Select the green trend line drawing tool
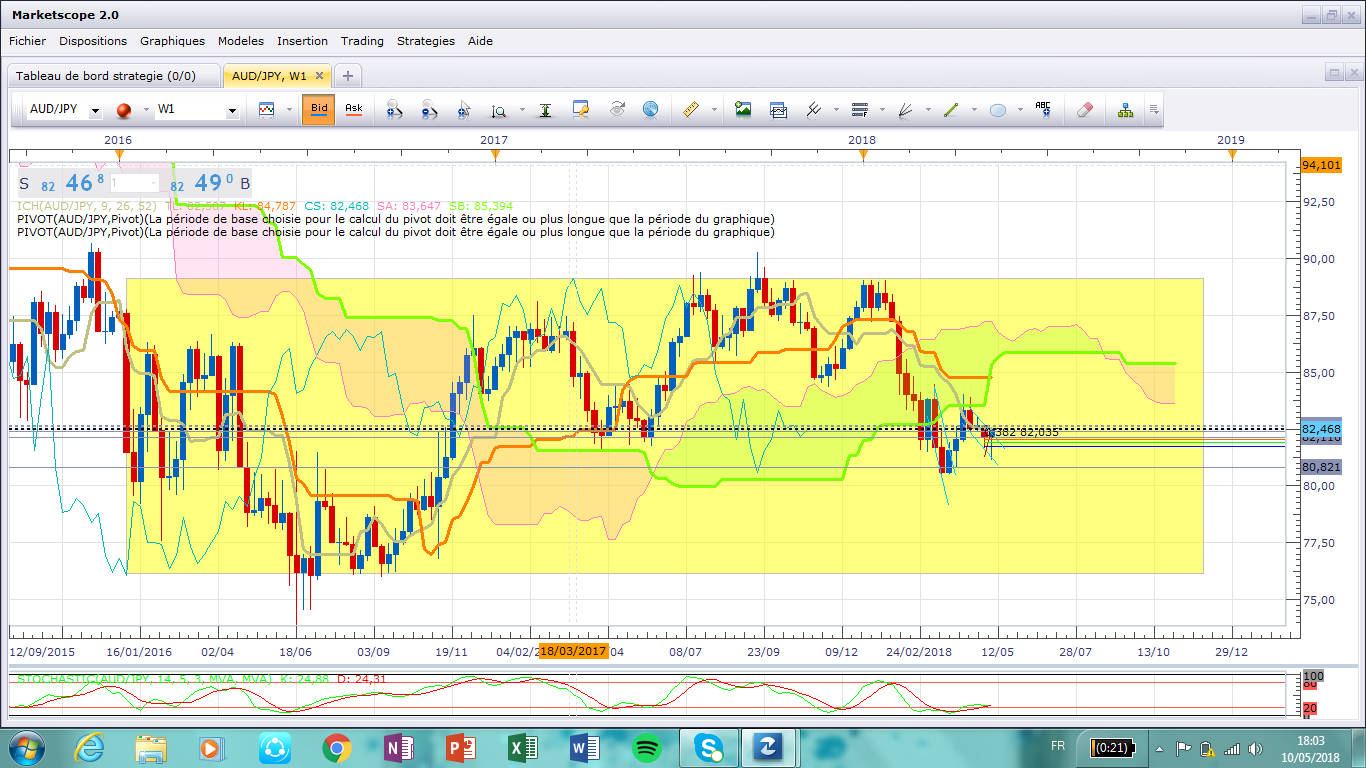The image size is (1366, 768). pyautogui.click(x=951, y=110)
